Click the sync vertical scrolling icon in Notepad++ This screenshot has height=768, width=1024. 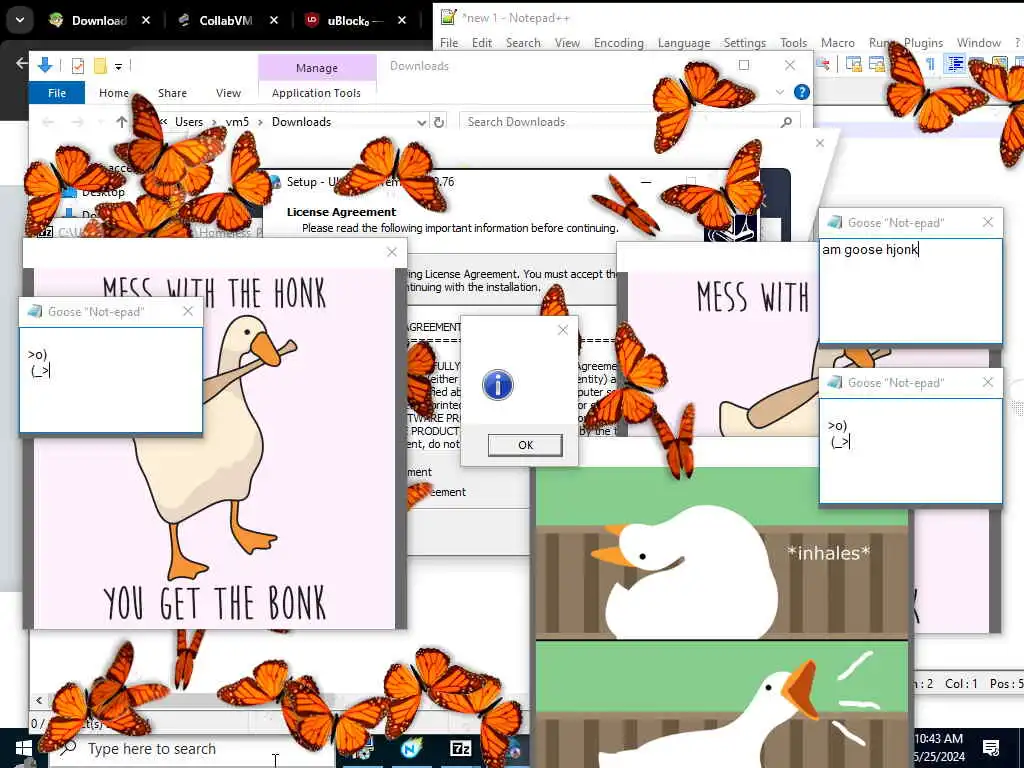854,63
